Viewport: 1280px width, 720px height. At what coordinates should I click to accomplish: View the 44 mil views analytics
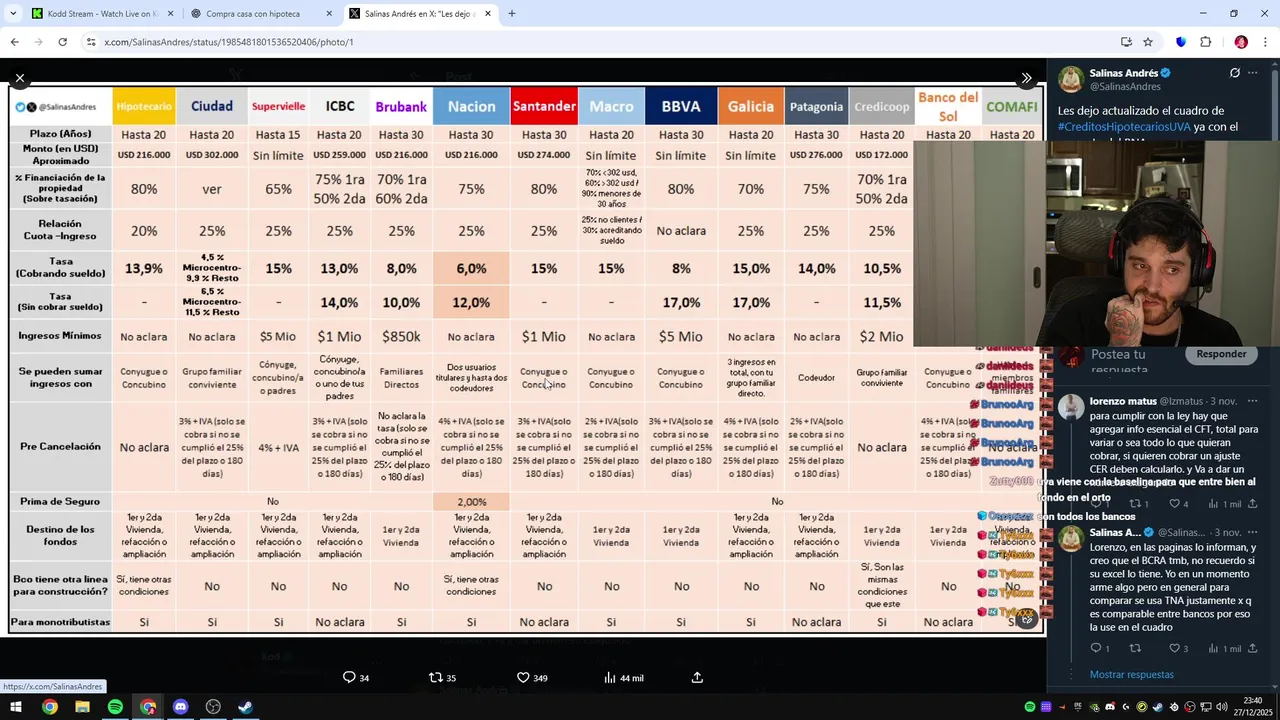[623, 678]
